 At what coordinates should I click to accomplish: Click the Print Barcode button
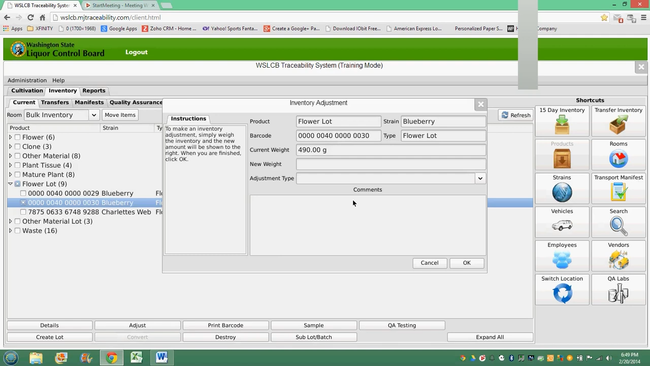tap(226, 325)
